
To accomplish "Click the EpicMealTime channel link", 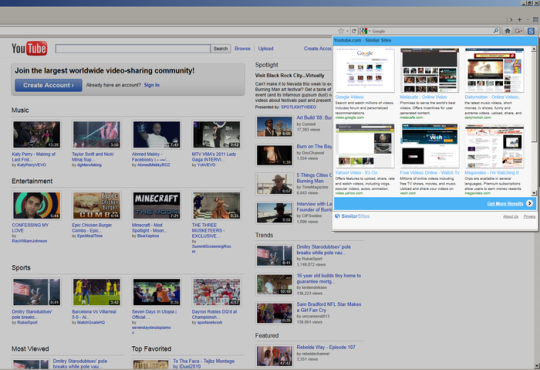I will point(89,236).
